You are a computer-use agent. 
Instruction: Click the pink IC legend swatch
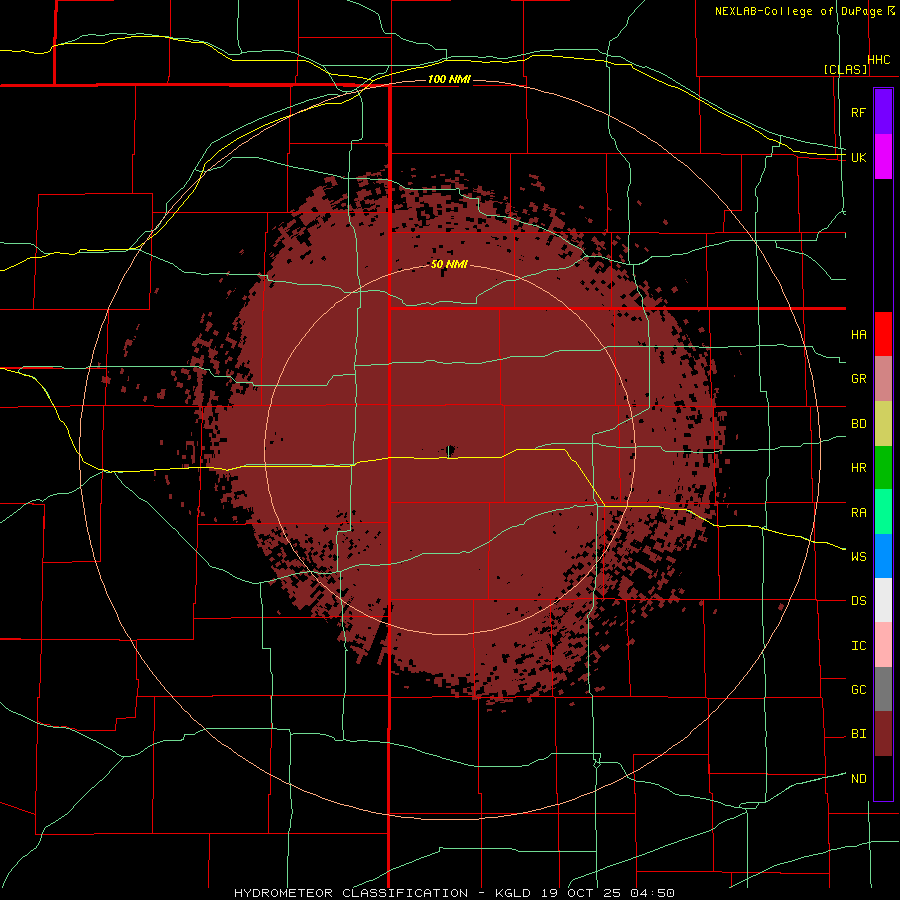tap(883, 645)
